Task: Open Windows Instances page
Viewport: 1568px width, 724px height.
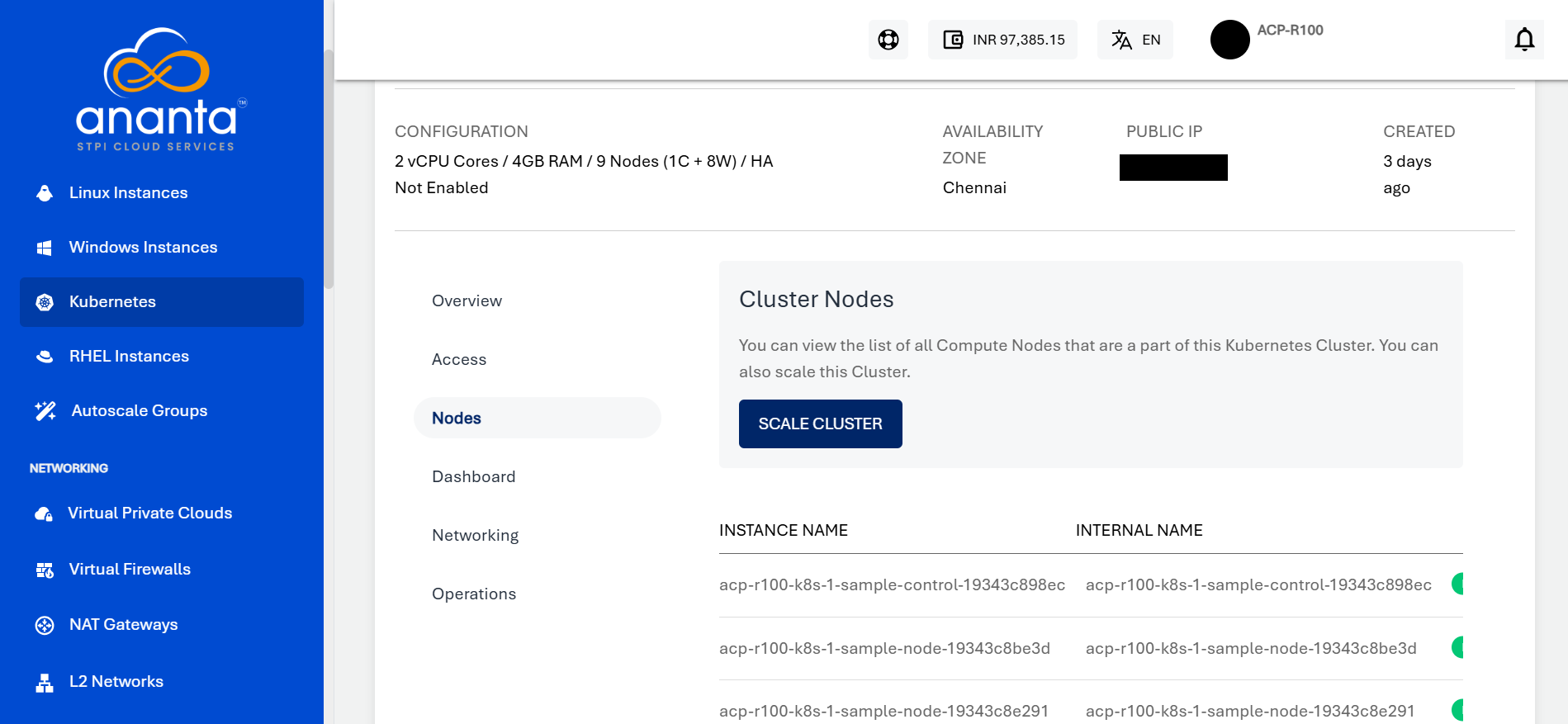Action: (x=143, y=247)
